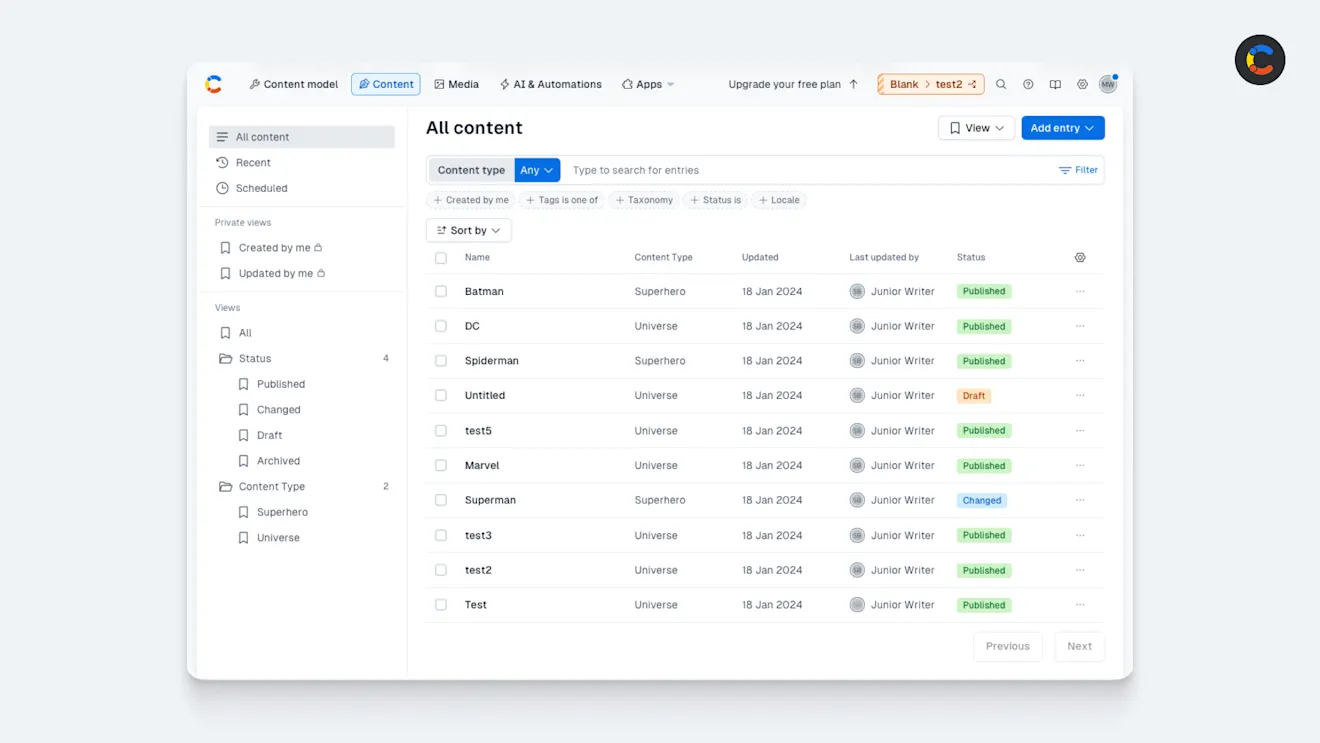The image size is (1320, 743).
Task: Click the MW user avatar
Action: click(x=1108, y=84)
